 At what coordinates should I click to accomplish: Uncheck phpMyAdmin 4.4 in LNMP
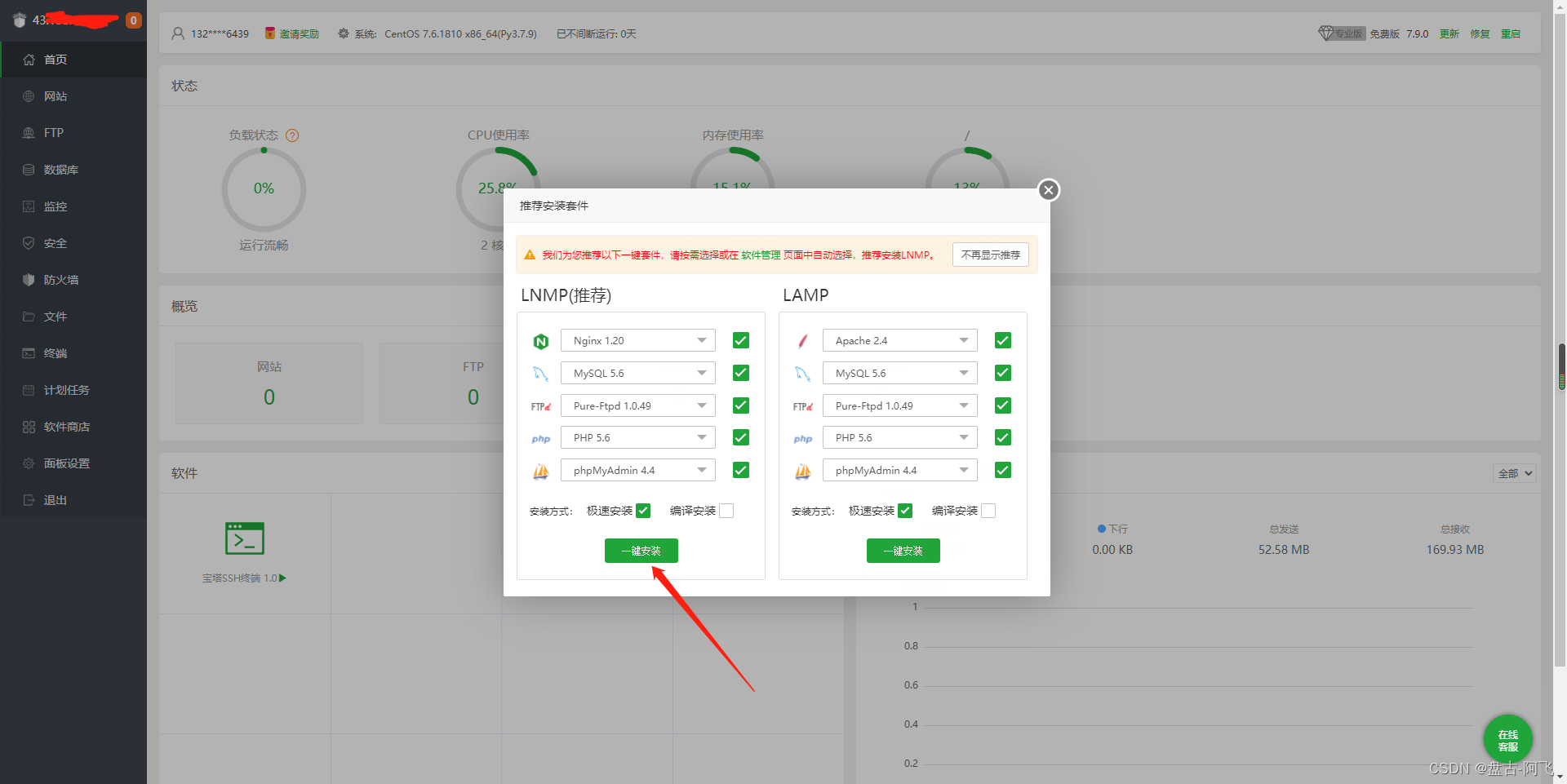click(x=741, y=470)
